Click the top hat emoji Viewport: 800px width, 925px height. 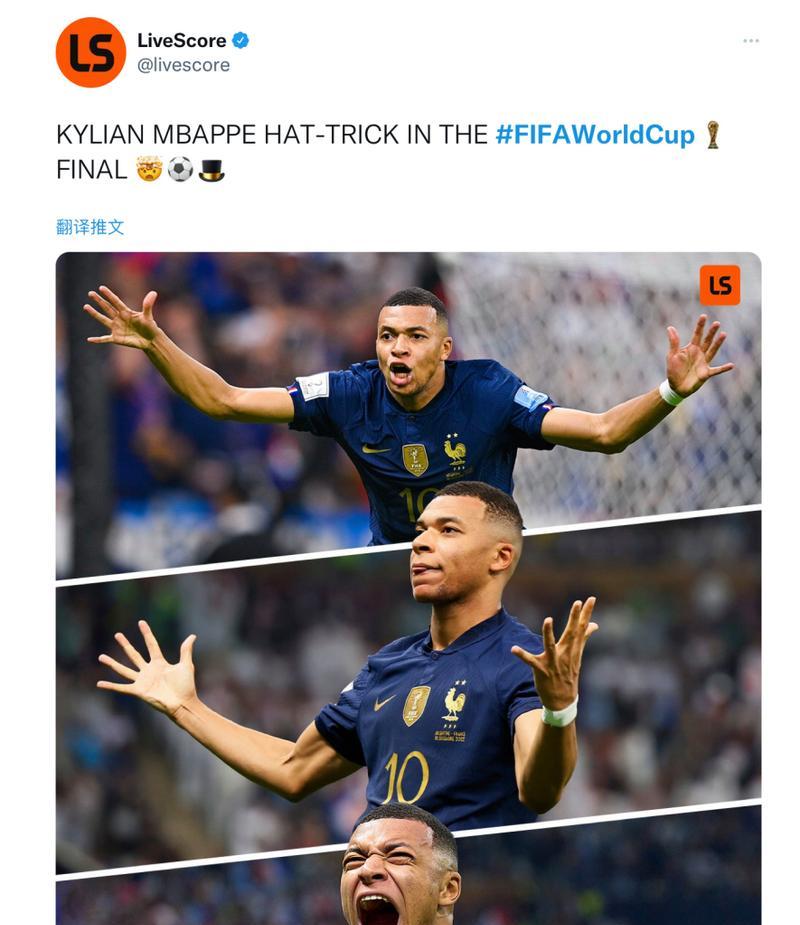point(211,169)
